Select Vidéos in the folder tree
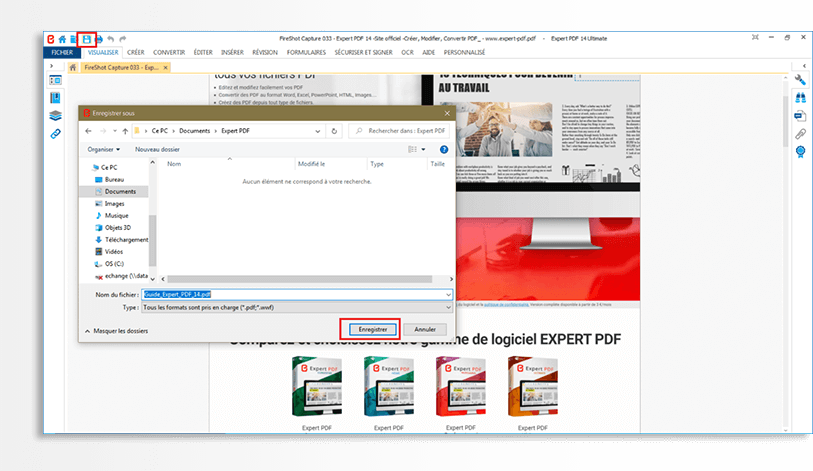 (114, 252)
